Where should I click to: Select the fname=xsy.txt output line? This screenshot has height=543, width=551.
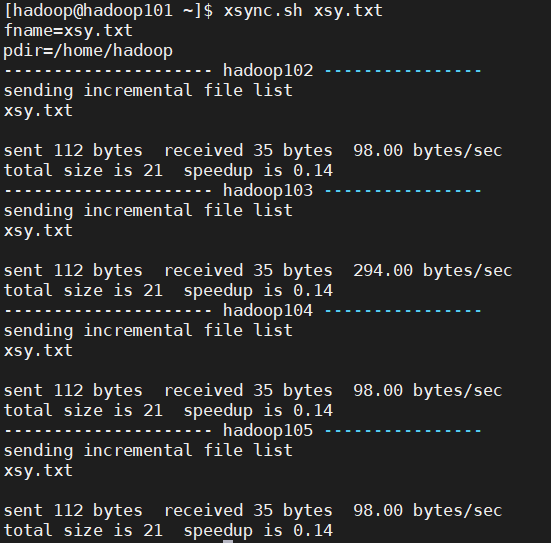click(68, 31)
